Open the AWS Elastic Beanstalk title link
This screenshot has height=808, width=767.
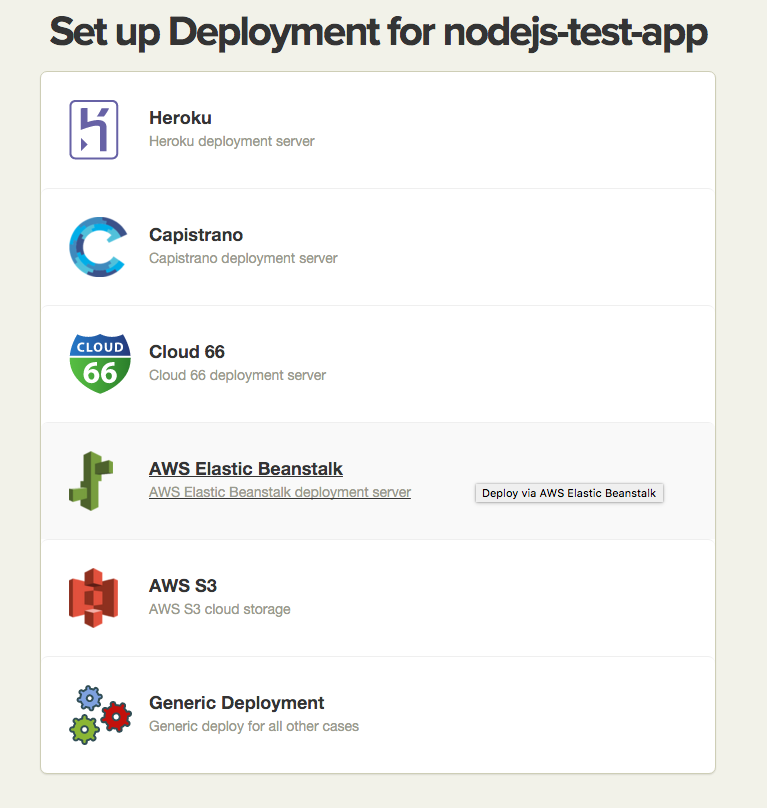coord(246,469)
